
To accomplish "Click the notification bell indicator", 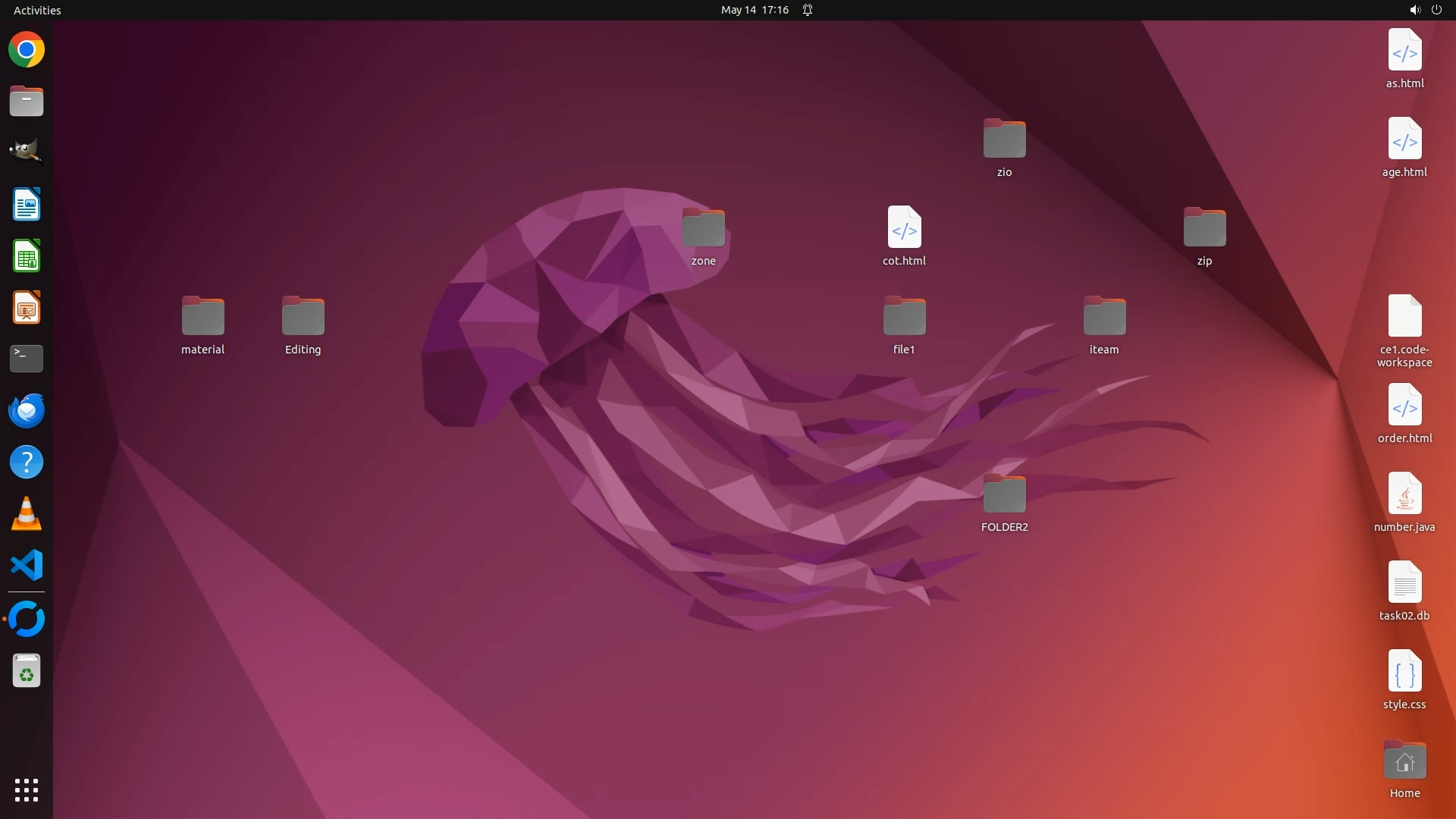I will pos(808,10).
